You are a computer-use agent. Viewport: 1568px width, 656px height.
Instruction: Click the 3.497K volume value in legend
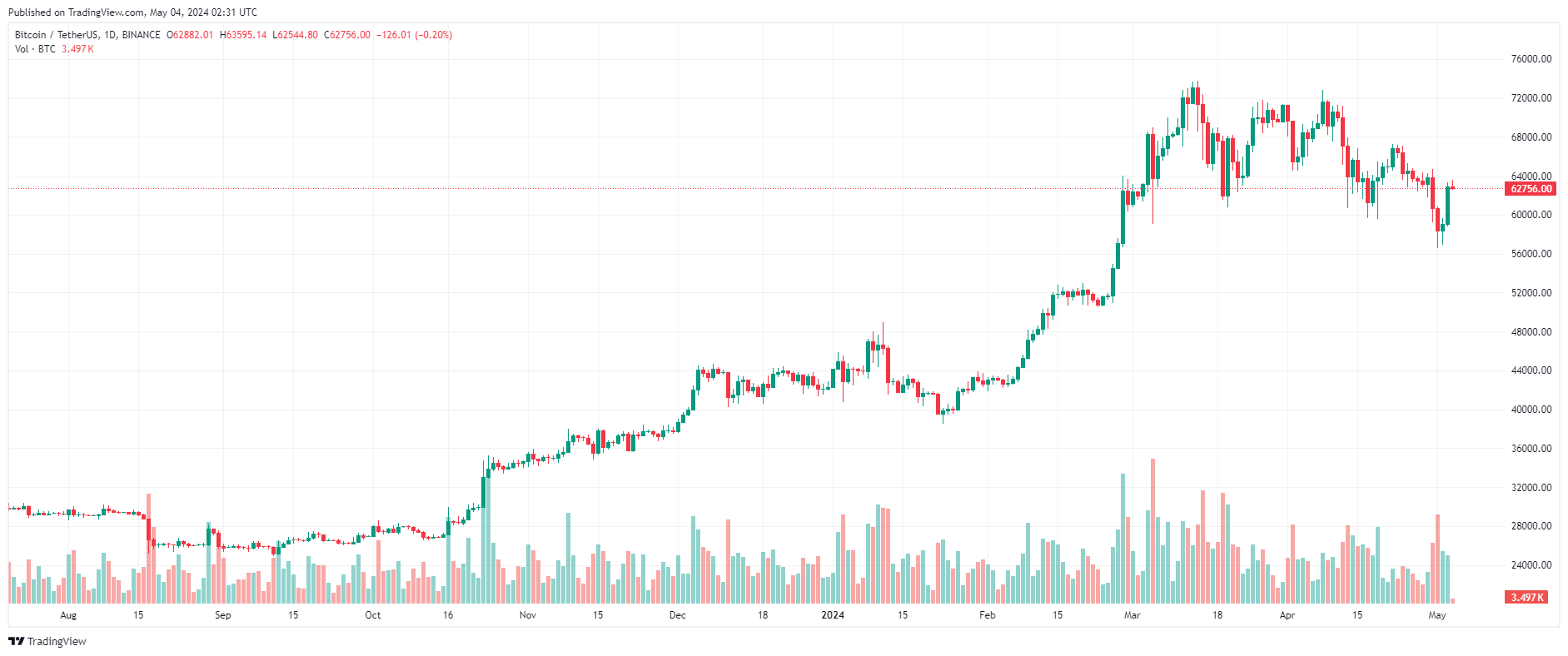(77, 49)
